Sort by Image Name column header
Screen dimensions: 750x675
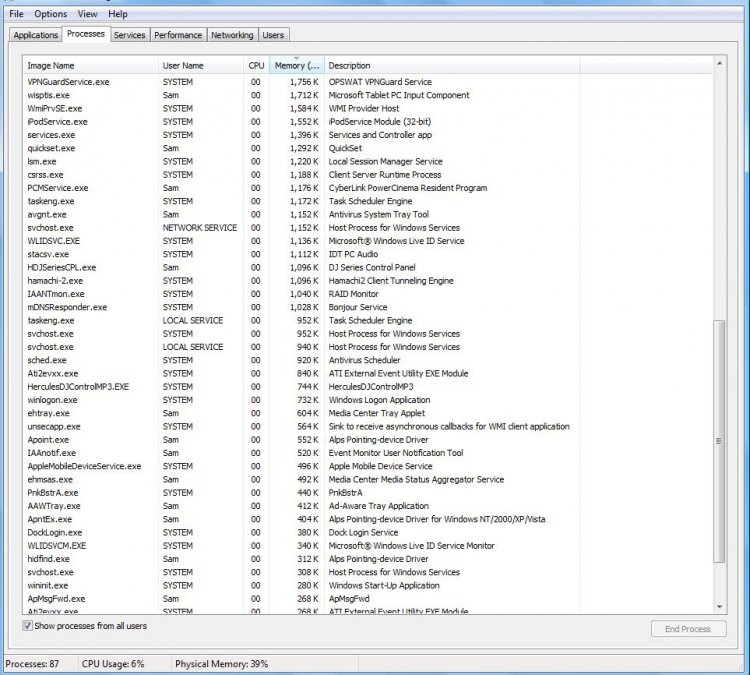tap(90, 66)
